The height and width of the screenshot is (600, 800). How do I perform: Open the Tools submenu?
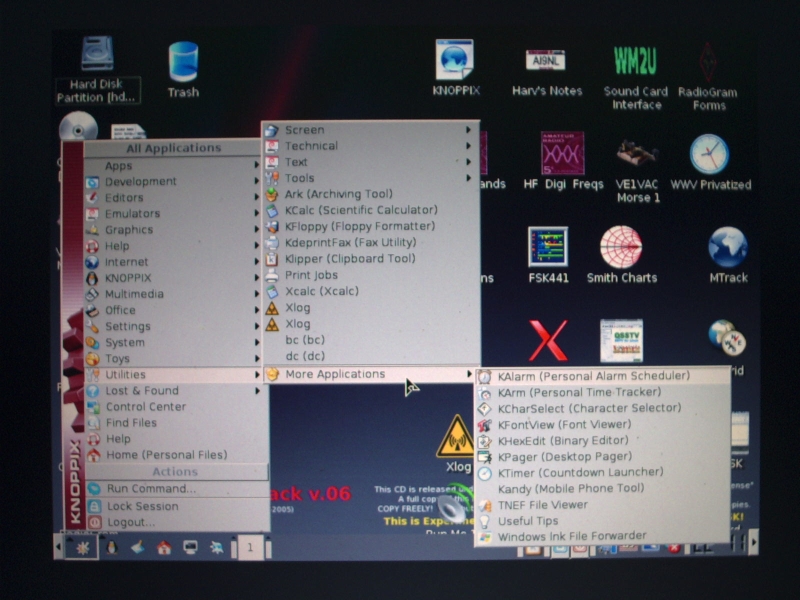[369, 178]
